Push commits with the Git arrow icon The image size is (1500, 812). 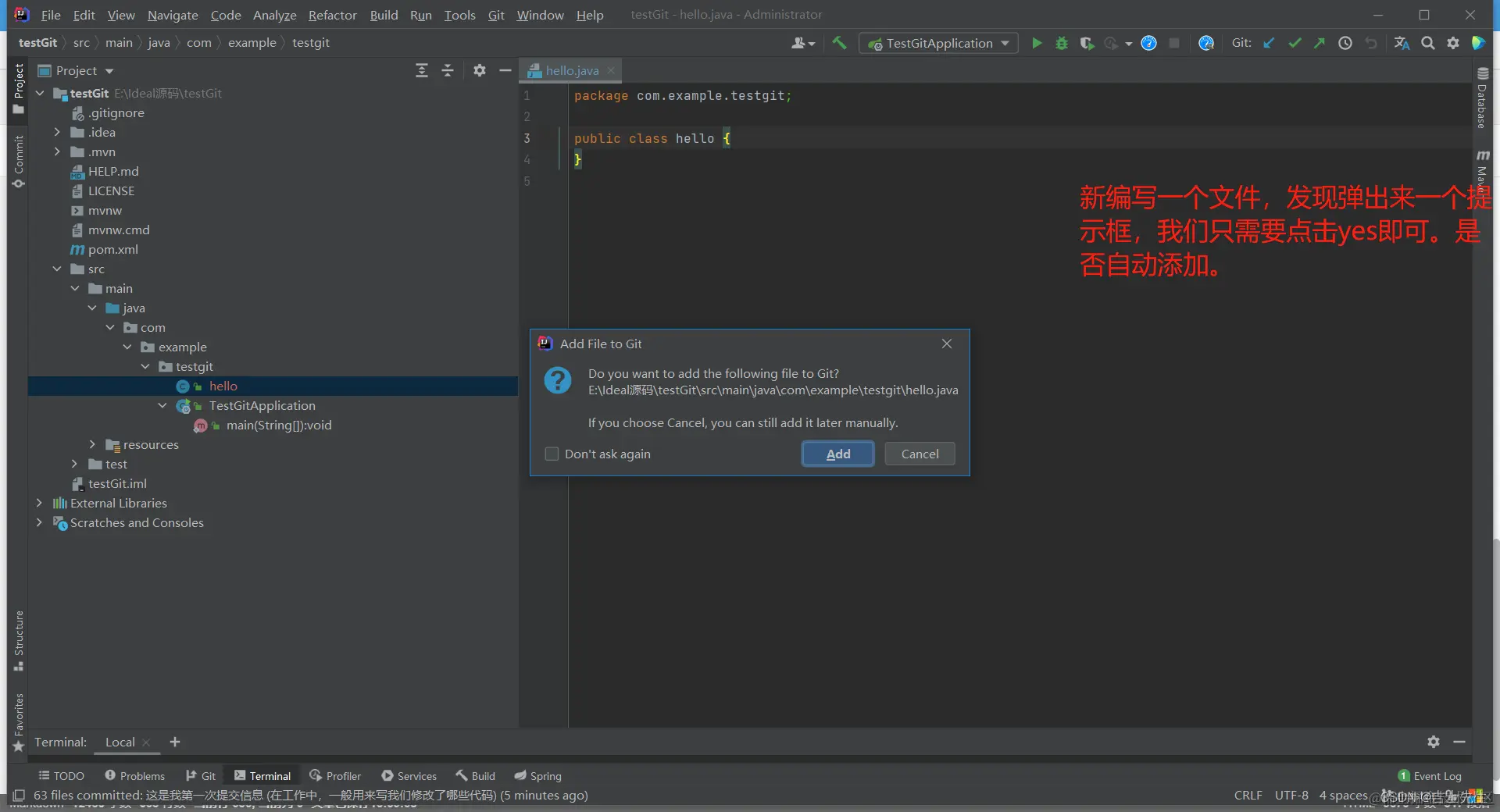(x=1320, y=44)
